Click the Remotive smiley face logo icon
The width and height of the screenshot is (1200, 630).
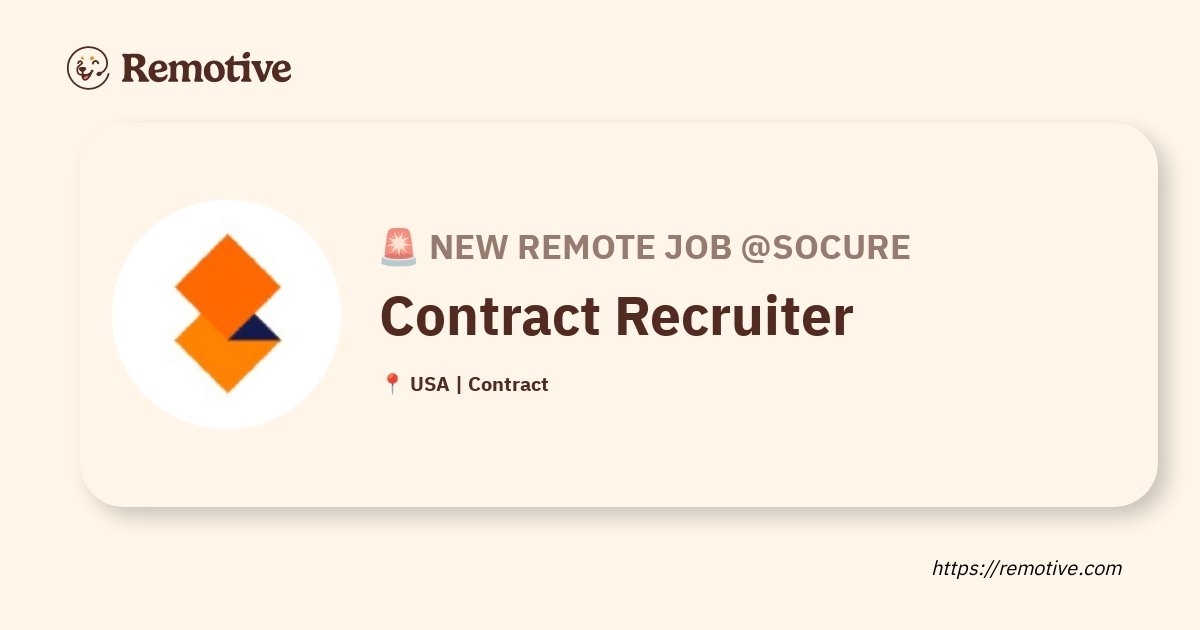point(88,68)
